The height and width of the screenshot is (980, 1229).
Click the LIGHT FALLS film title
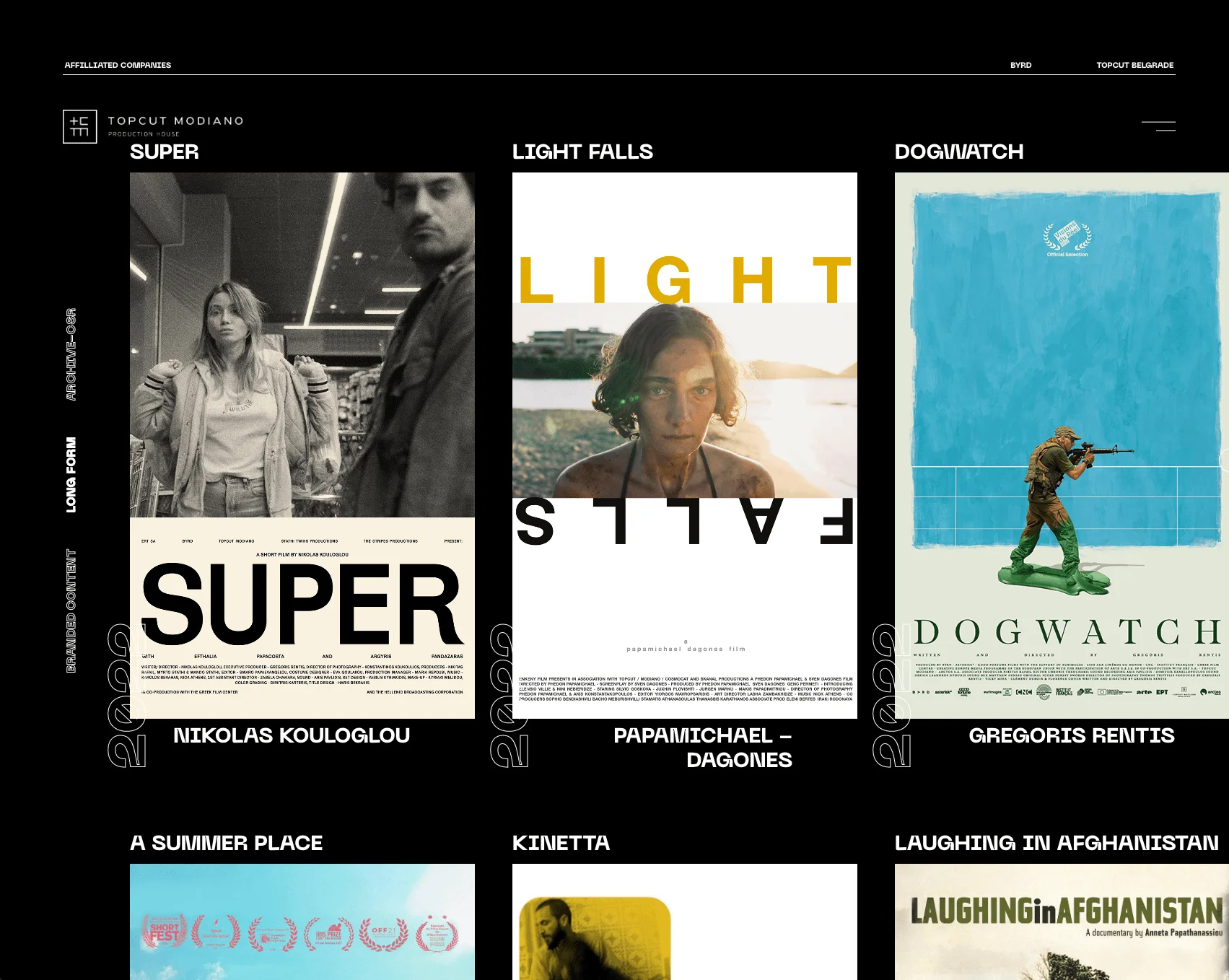(582, 152)
